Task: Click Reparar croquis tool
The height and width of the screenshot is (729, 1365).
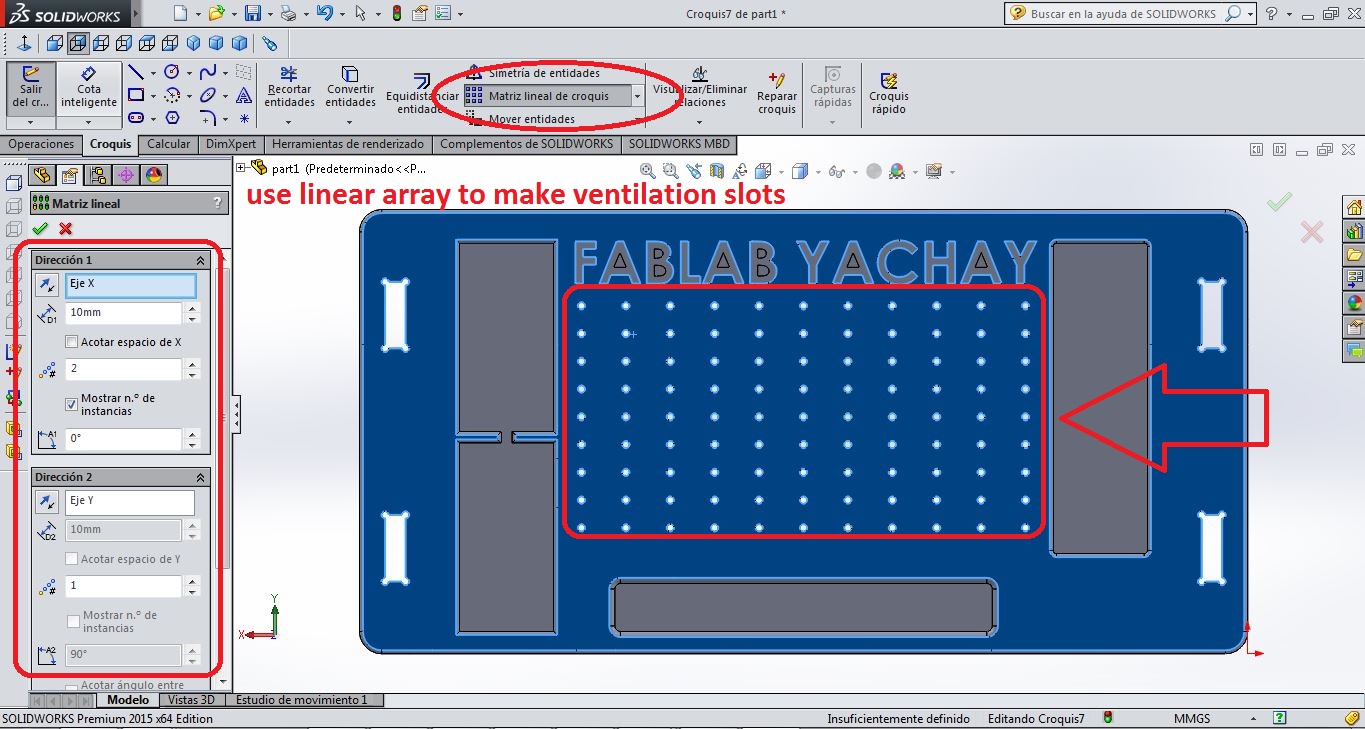Action: tap(777, 92)
